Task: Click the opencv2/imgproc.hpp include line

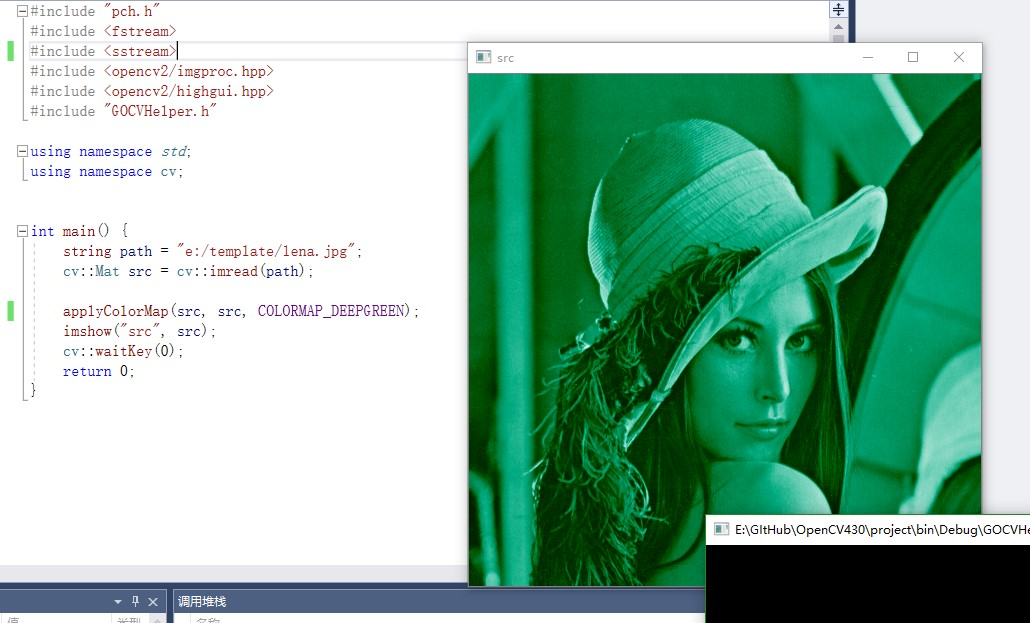Action: coord(152,71)
